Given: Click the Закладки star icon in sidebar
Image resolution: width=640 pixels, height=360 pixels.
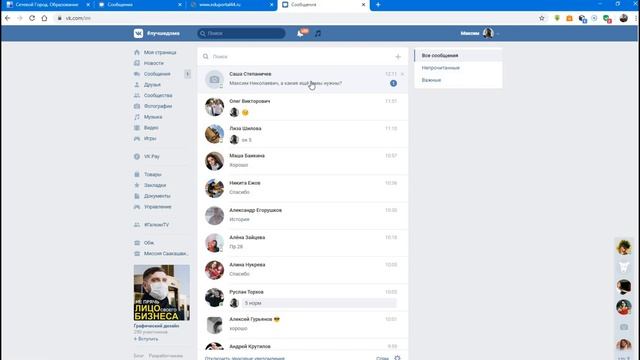Looking at the screenshot, I should (137, 185).
